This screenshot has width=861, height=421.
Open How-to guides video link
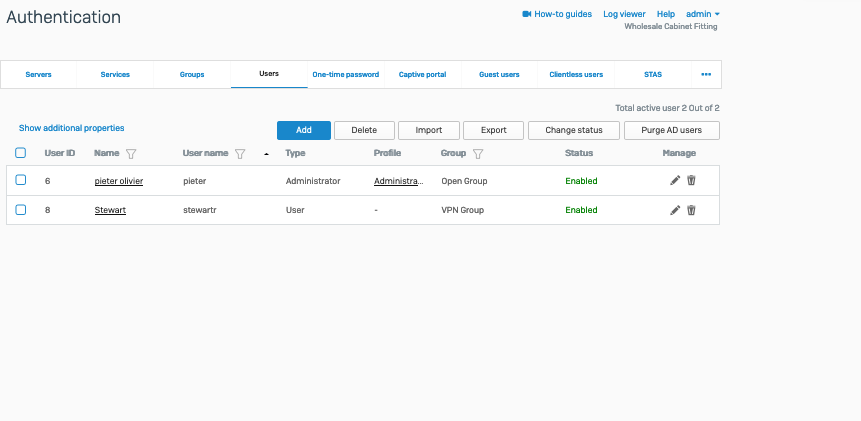[557, 14]
